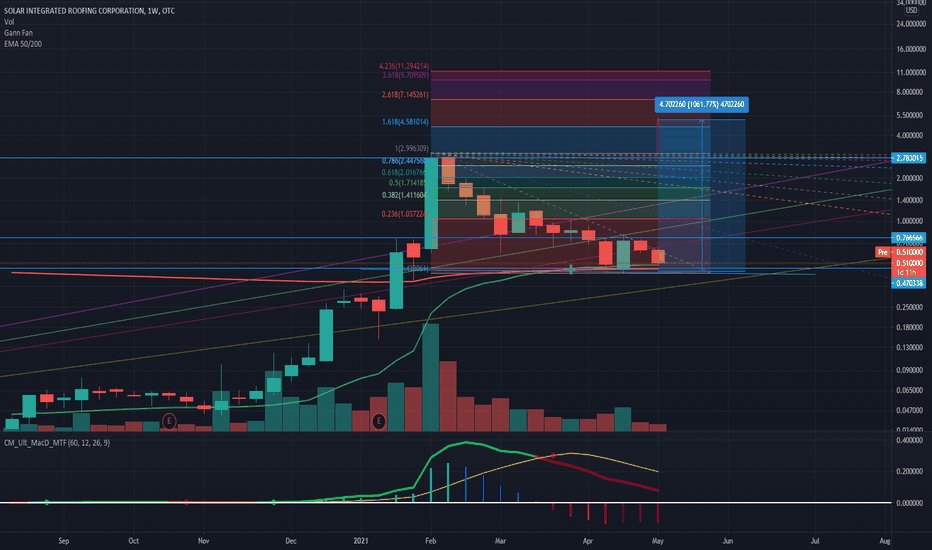Click the Apr label on time axis
The width and height of the screenshot is (932, 550).
click(588, 541)
